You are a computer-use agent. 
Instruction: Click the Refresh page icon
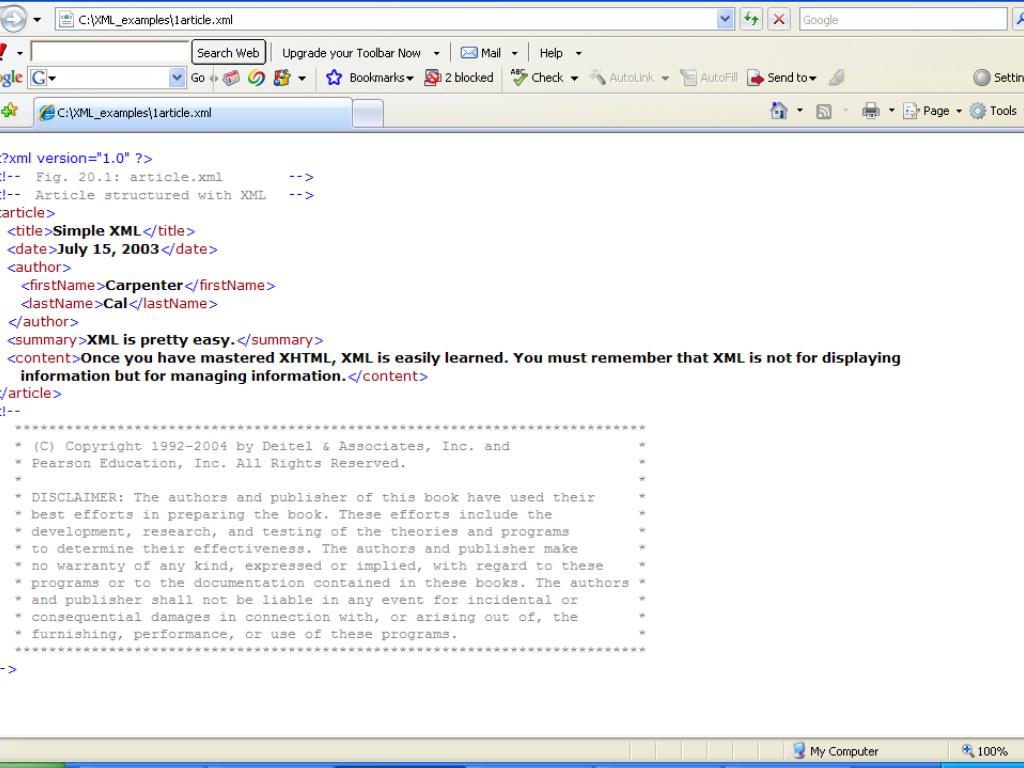click(x=751, y=20)
